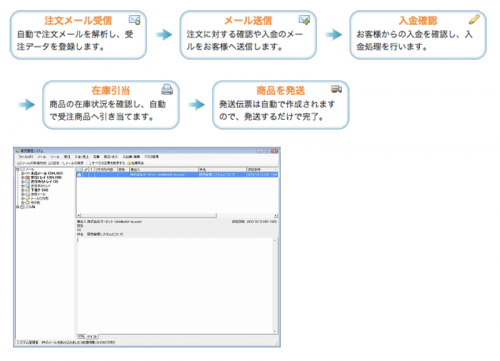Sort mail list by 送信日時 column header
500x361 pixels.
click(262, 169)
